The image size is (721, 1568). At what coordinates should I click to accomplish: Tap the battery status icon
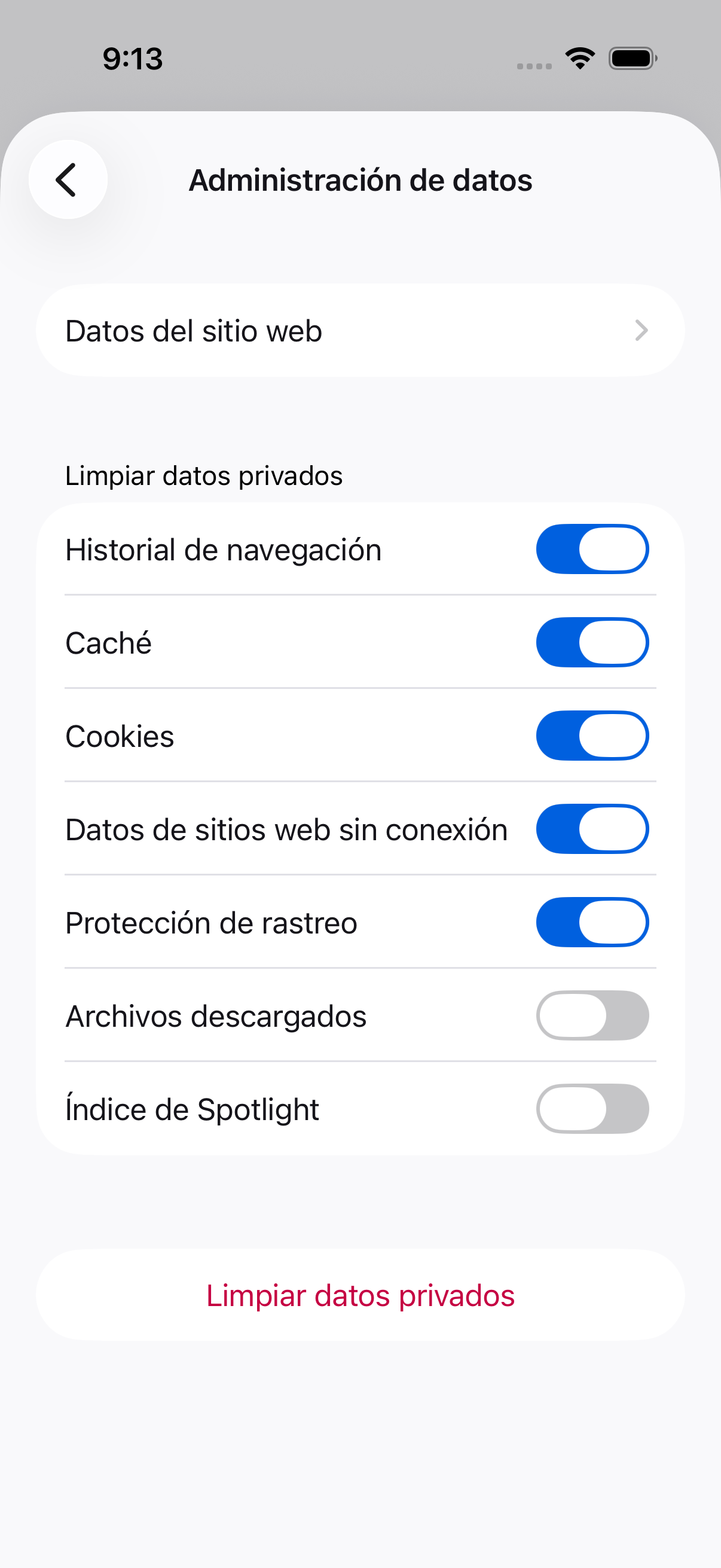pyautogui.click(x=633, y=59)
